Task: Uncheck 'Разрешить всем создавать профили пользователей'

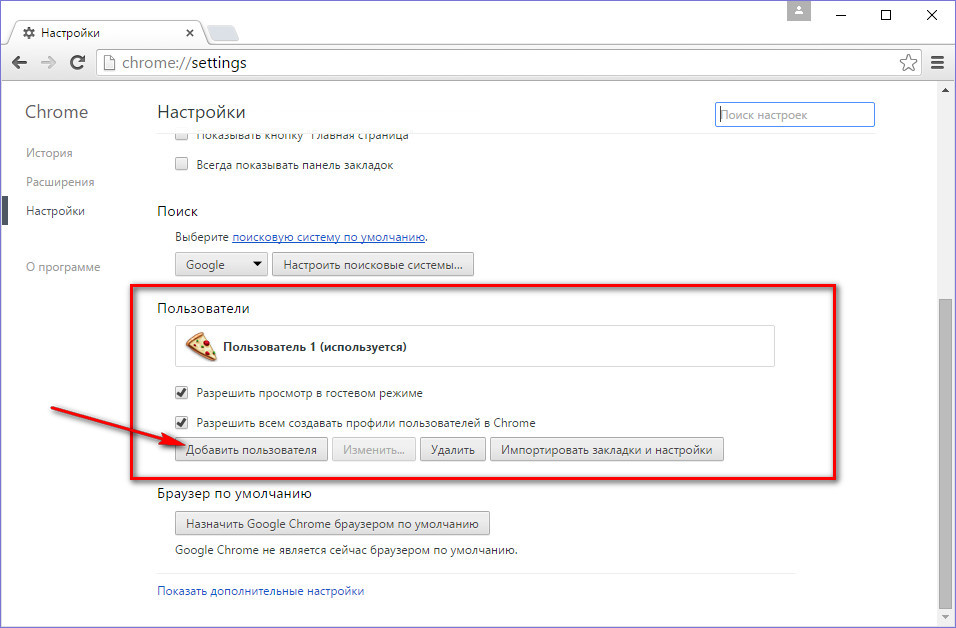Action: (x=182, y=422)
